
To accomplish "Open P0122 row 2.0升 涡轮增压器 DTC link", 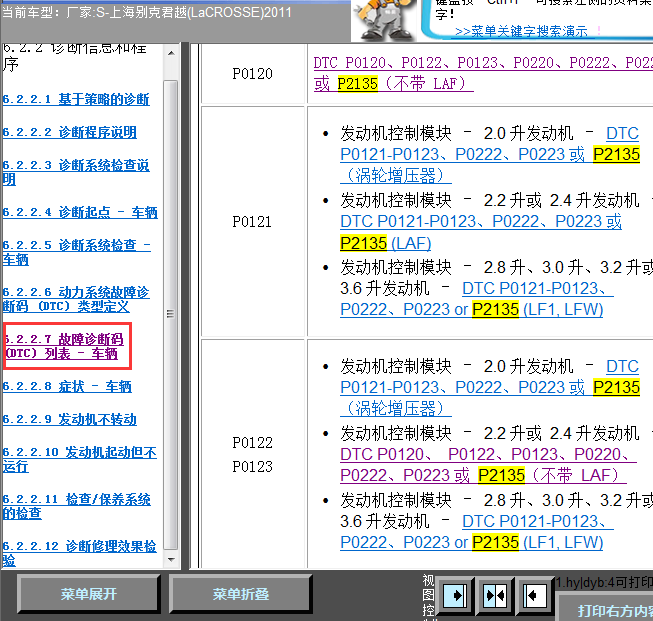I will [x=490, y=387].
